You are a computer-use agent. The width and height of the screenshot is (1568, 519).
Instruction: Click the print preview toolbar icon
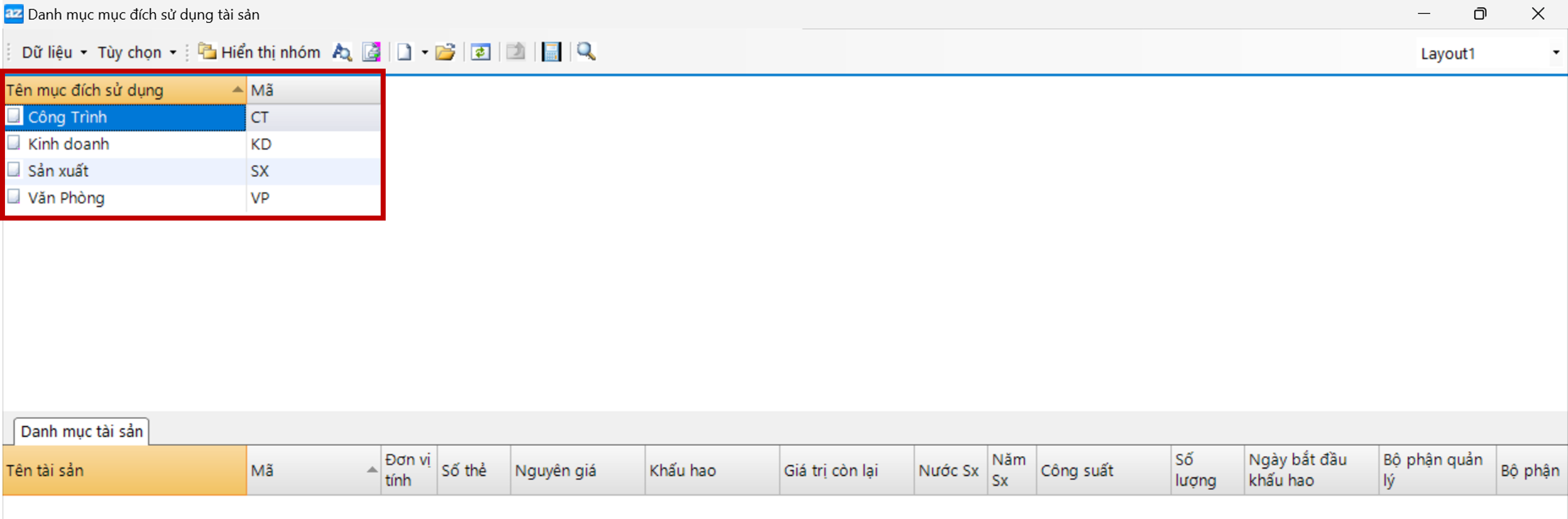(x=371, y=52)
